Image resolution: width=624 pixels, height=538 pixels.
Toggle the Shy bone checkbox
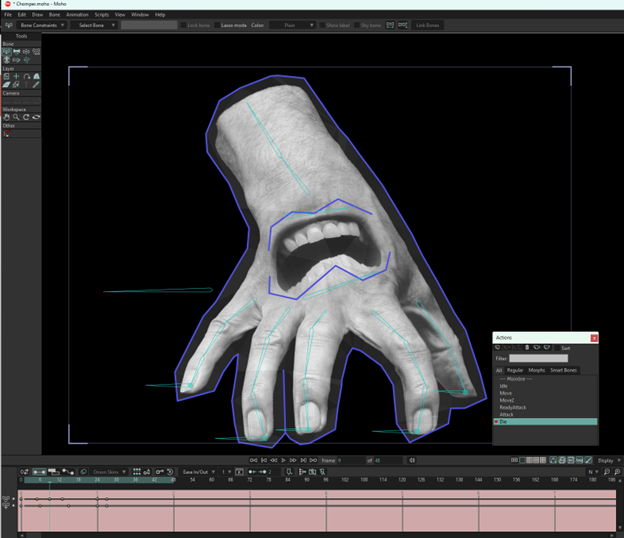pos(357,25)
